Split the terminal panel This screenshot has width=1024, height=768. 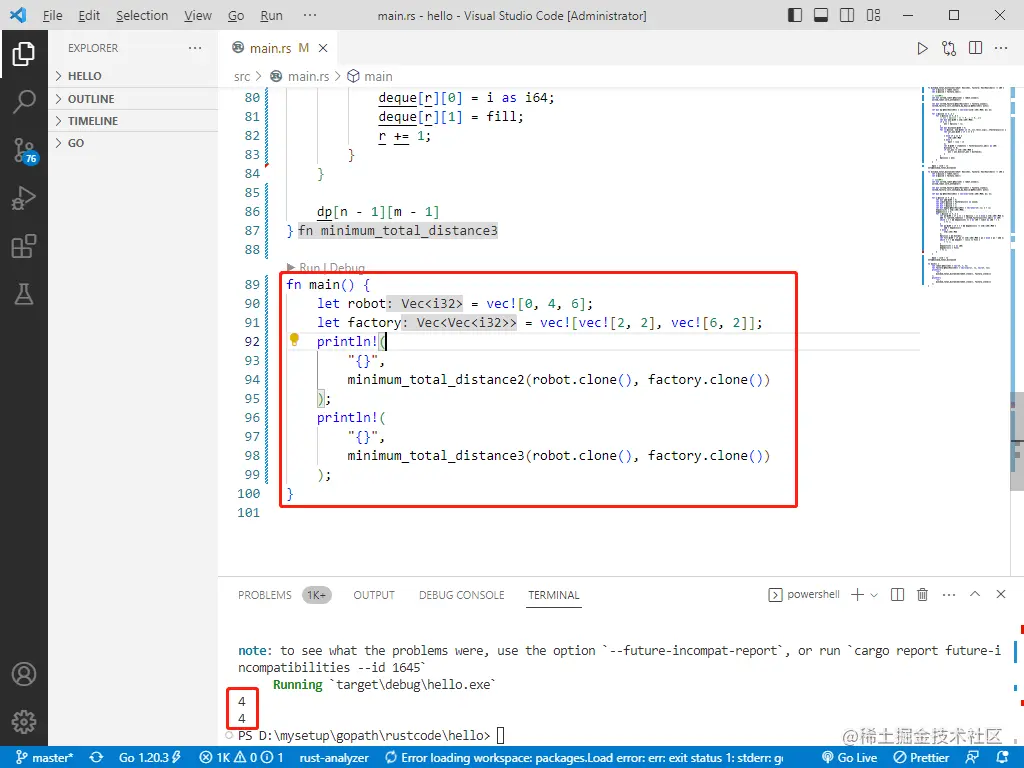pyautogui.click(x=897, y=594)
